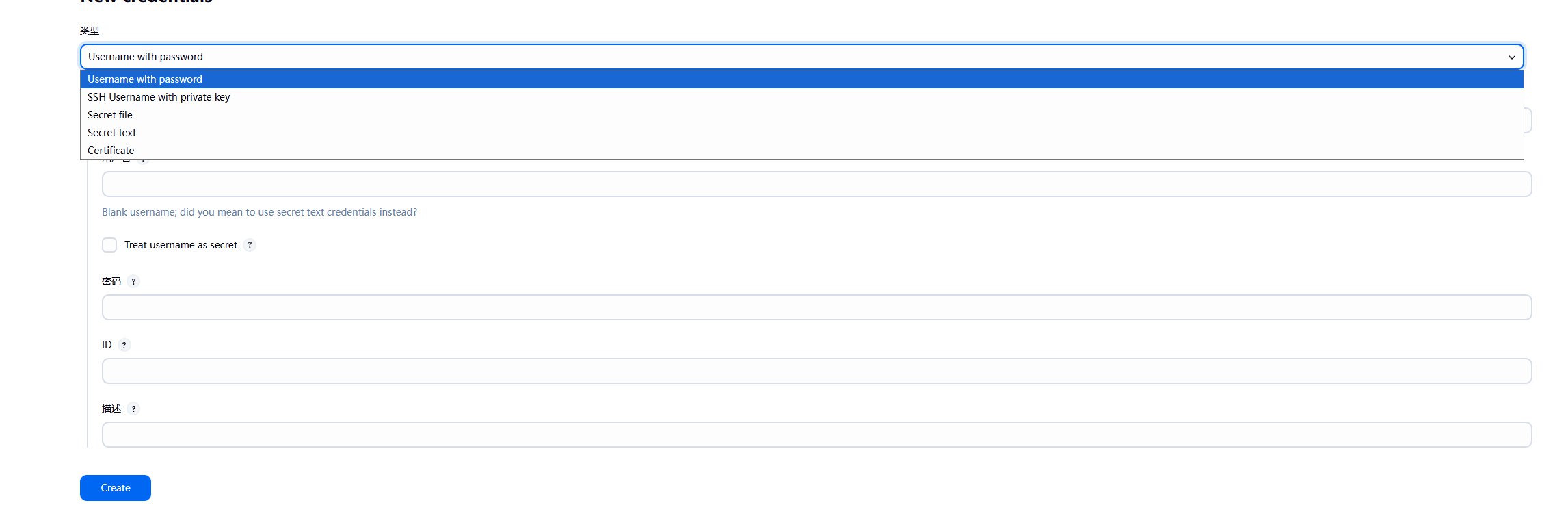Click the 密码 field label

[x=111, y=281]
